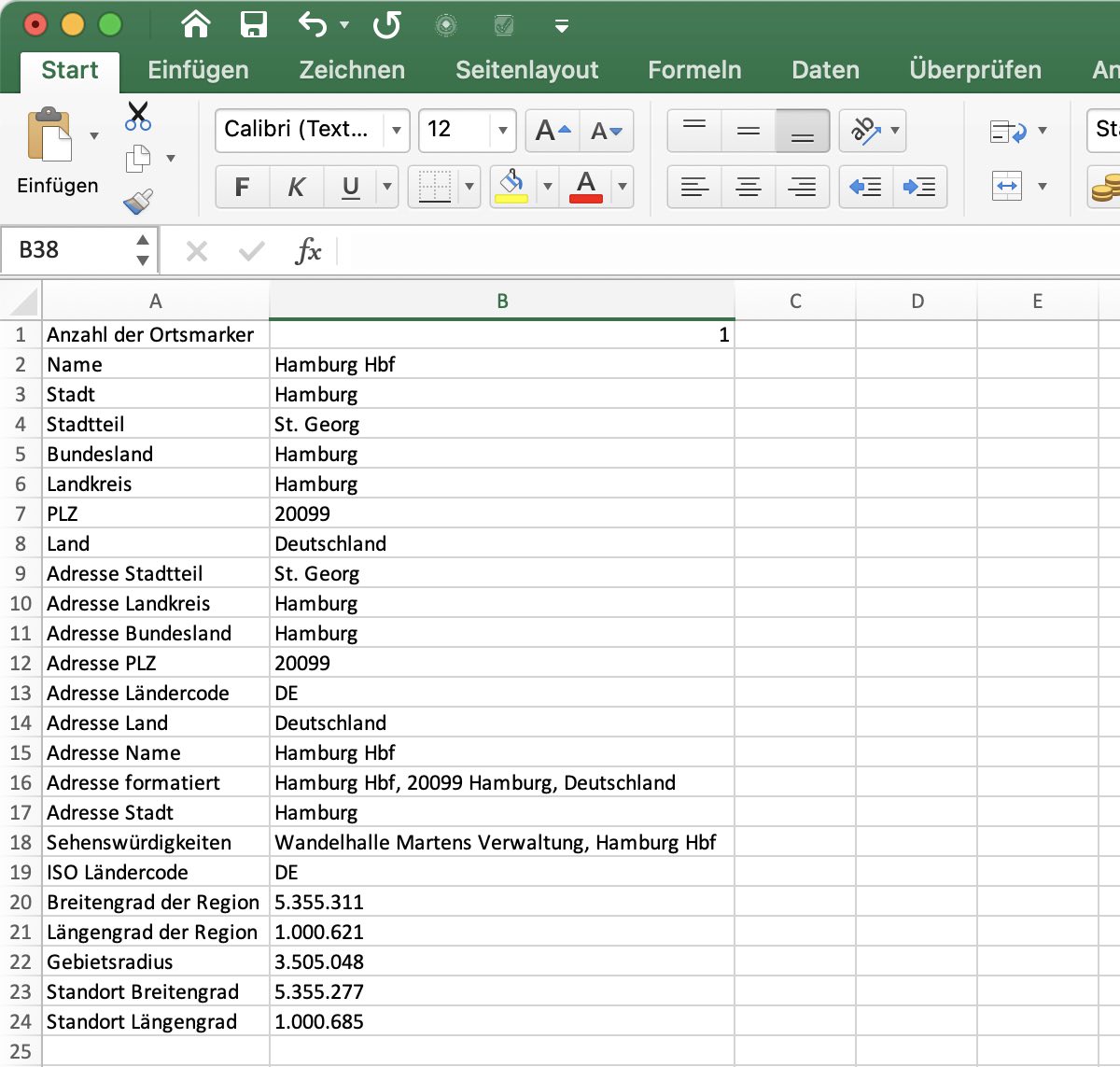Select column A by its header
This screenshot has width=1120, height=1067.
(x=156, y=302)
